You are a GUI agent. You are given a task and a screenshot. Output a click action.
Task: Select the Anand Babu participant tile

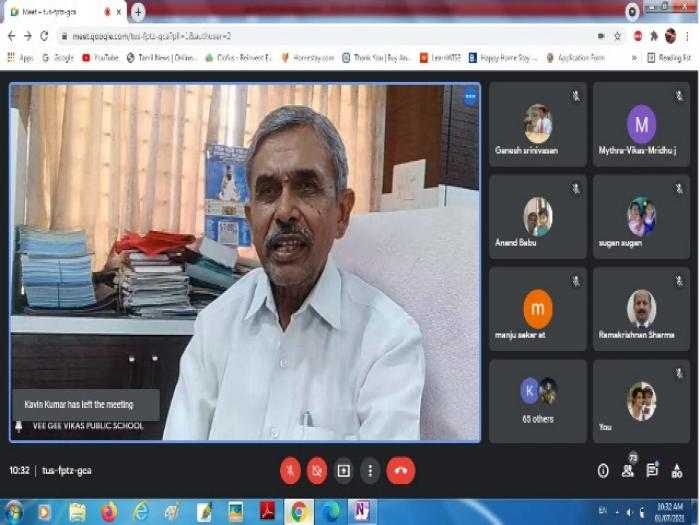[x=538, y=217]
